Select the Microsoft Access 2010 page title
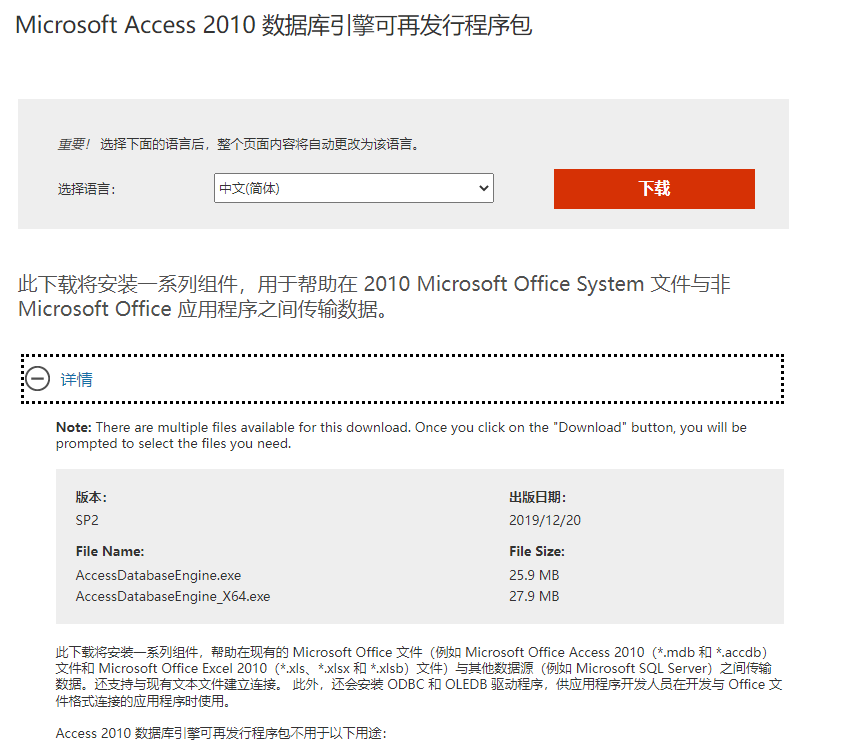The width and height of the screenshot is (851, 754). point(274,25)
